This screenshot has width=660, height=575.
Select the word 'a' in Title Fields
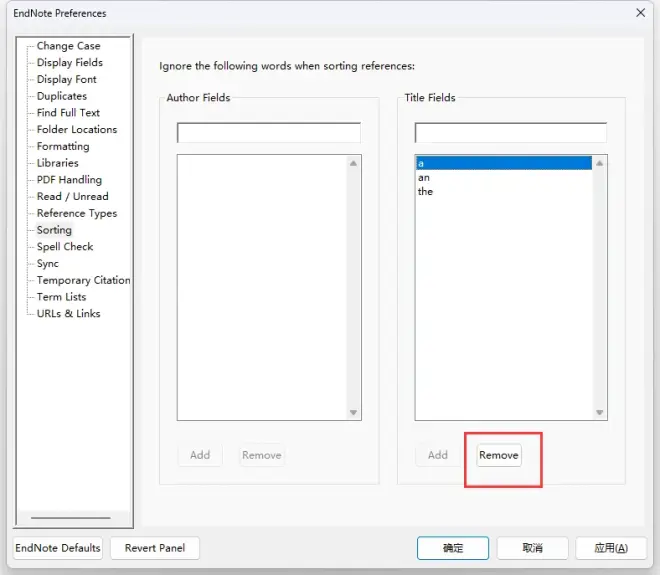(504, 163)
